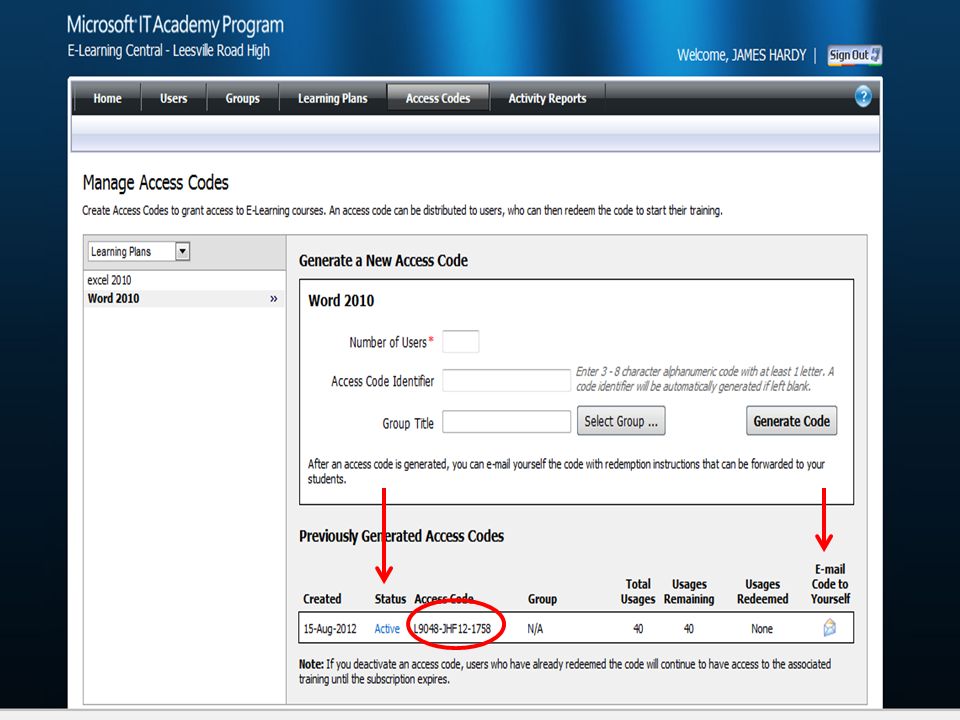Click the Usages Remaining column header
Image resolution: width=960 pixels, height=720 pixels.
click(x=689, y=591)
